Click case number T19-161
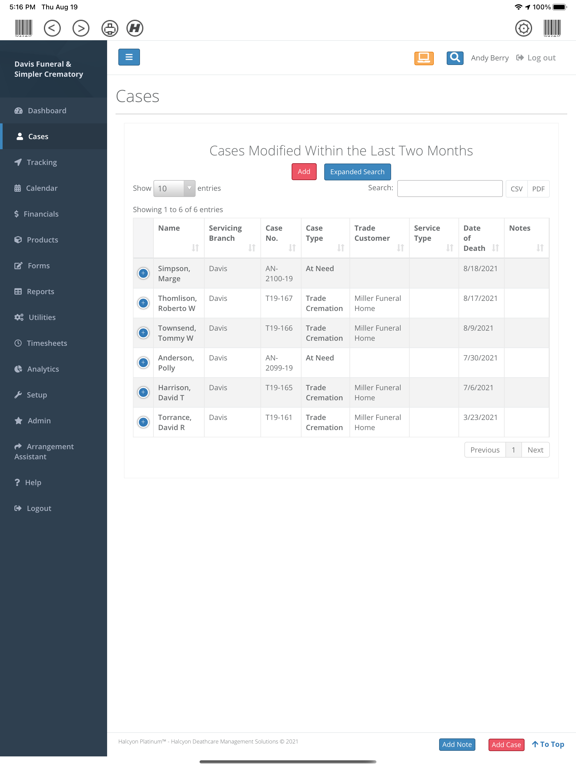The width and height of the screenshot is (576, 768). click(279, 417)
